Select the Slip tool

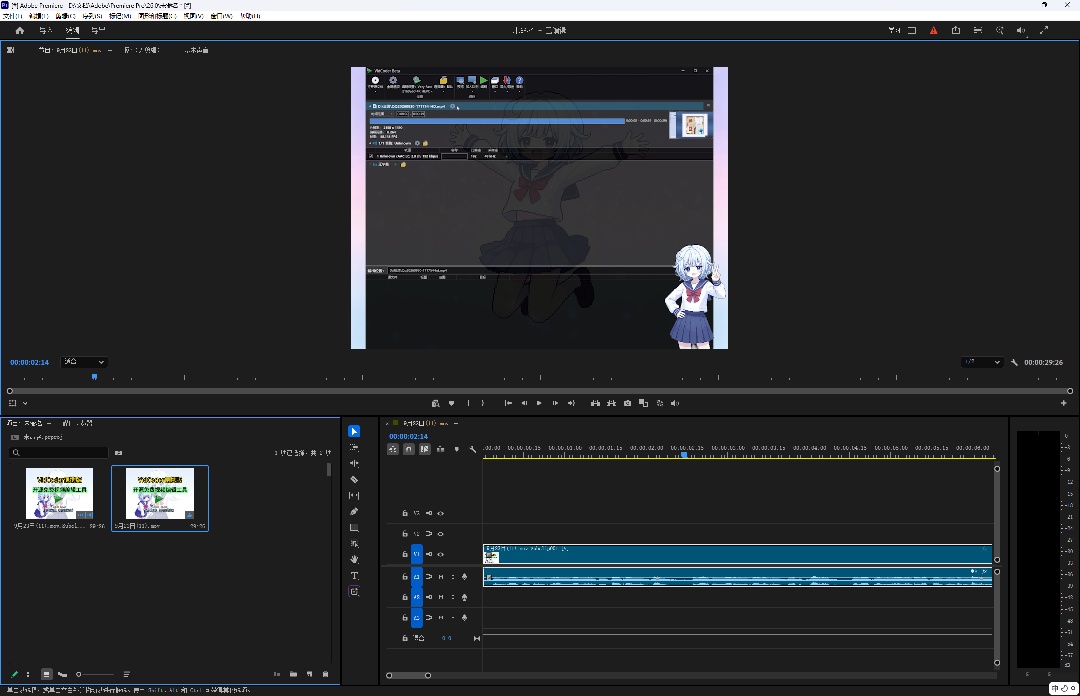click(354, 495)
